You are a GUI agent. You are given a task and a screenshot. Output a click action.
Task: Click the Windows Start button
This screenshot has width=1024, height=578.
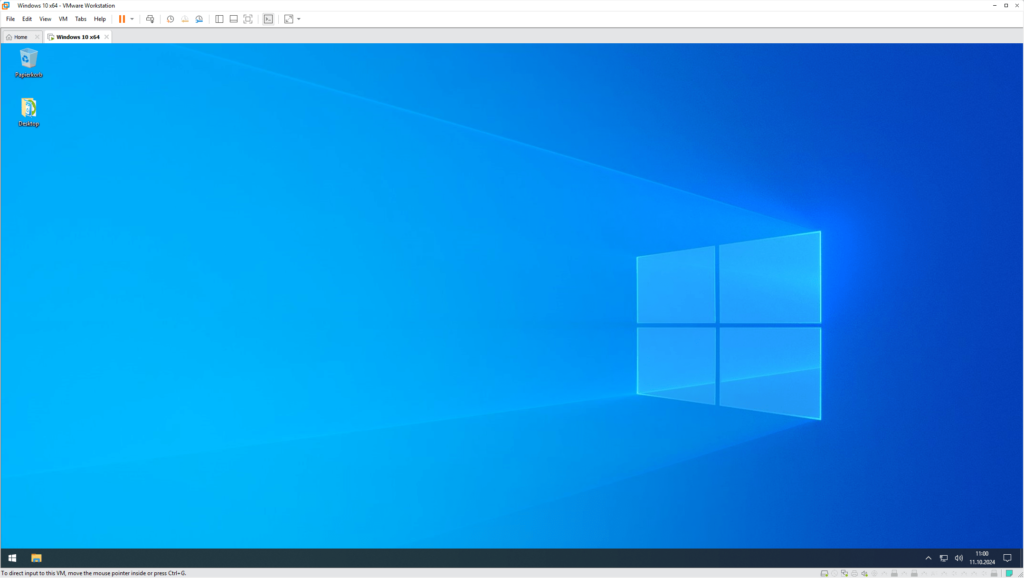(x=12, y=558)
